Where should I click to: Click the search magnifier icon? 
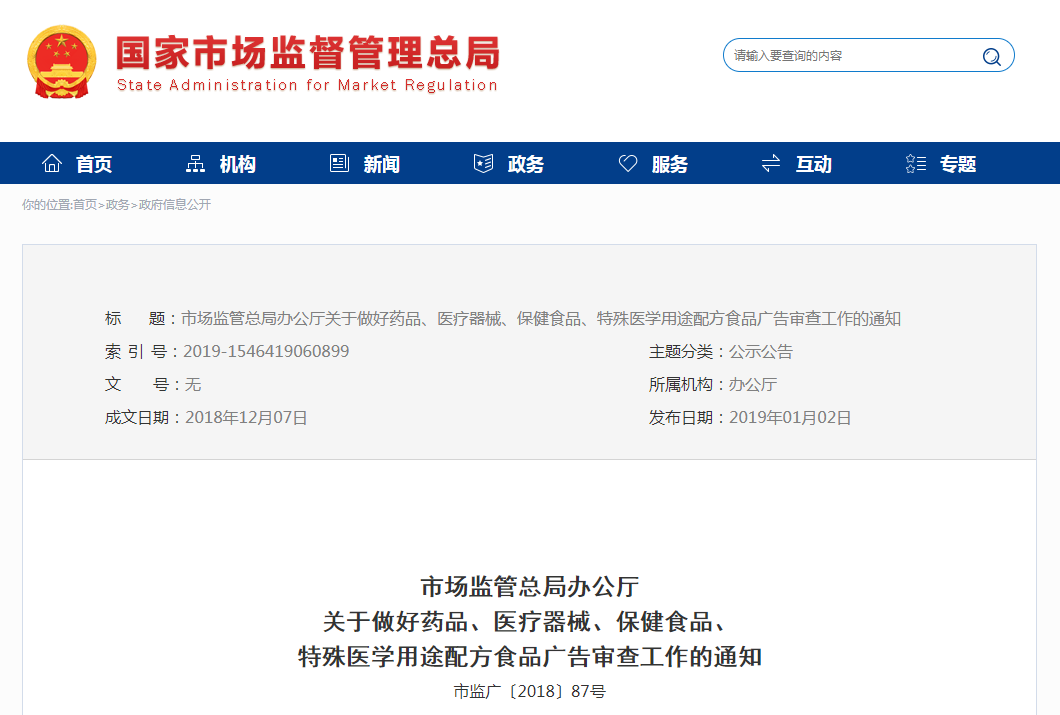tap(990, 56)
